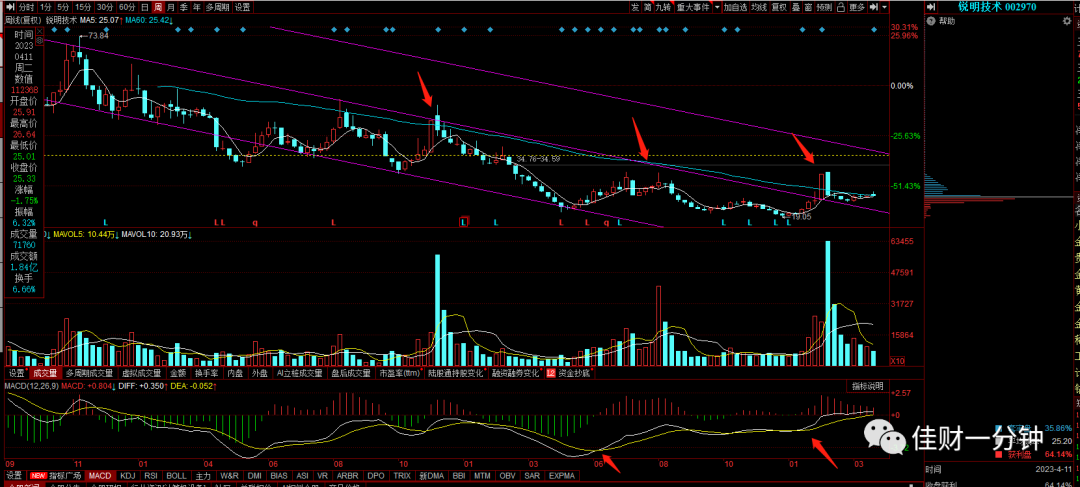The height and width of the screenshot is (487, 1080).
Task: Open the right panel gear settings icon
Action: pyautogui.click(x=1067, y=21)
